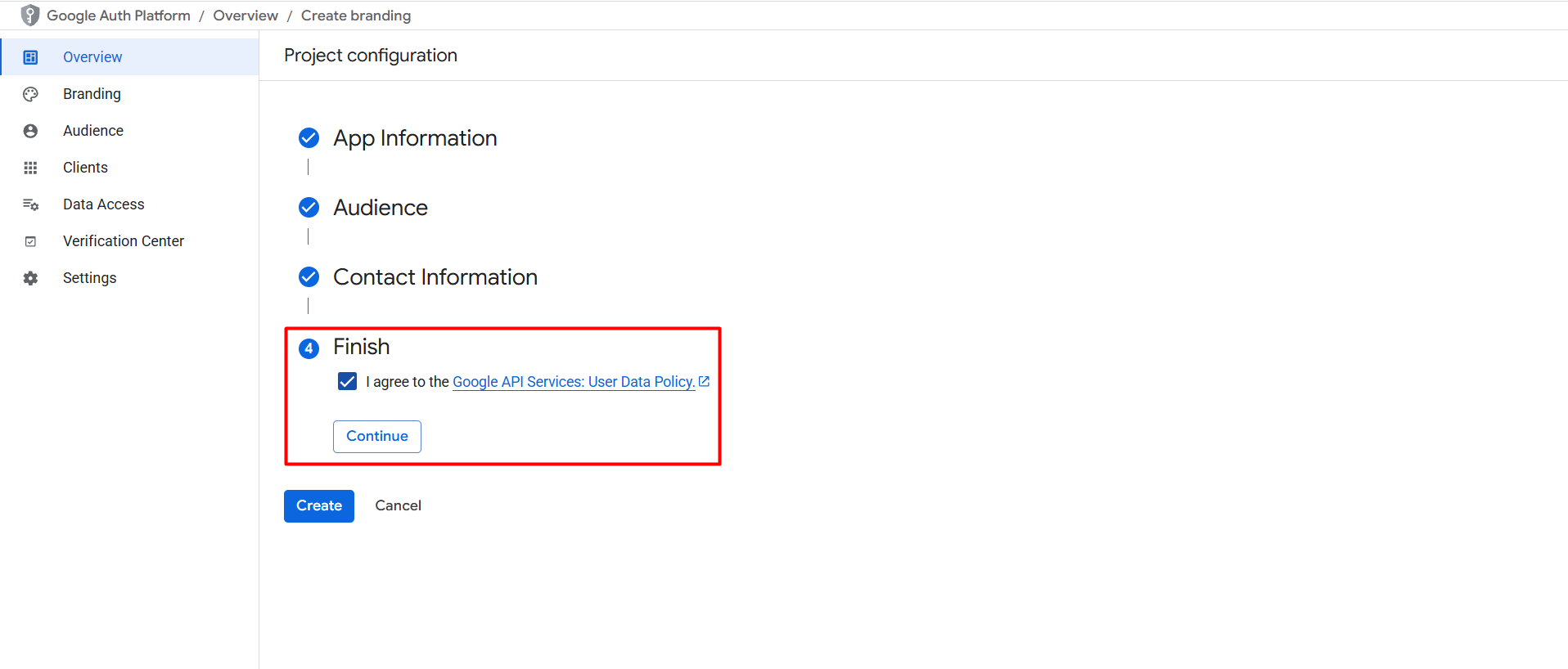Click the Verification Center checkmark icon

tap(30, 241)
